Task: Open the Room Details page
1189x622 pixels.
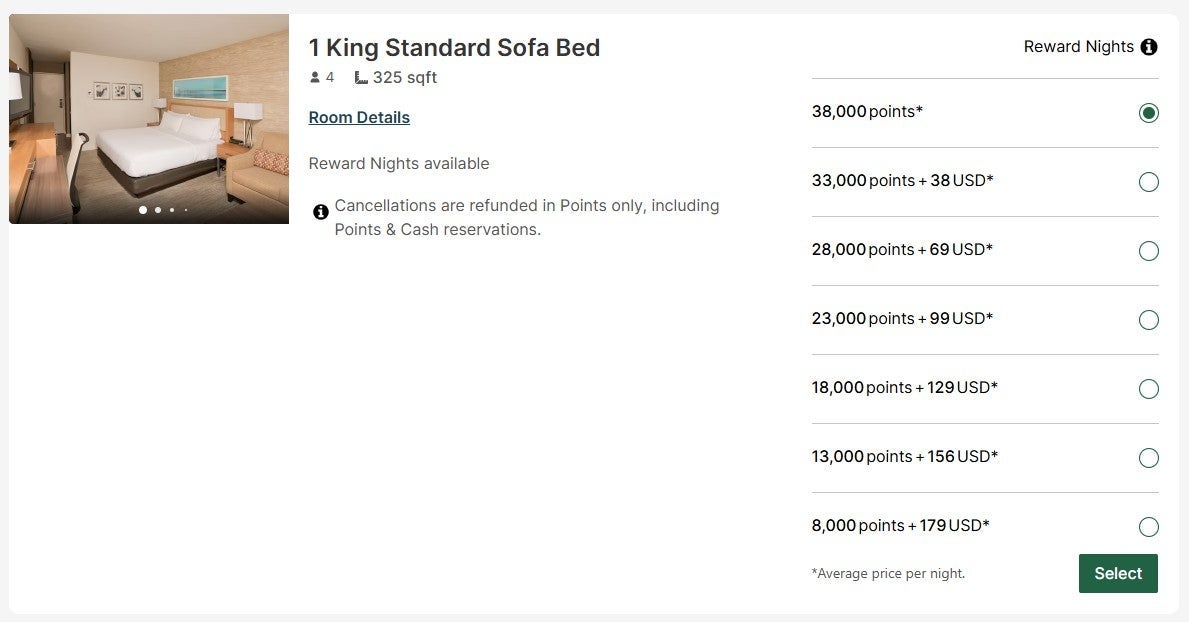Action: pos(358,117)
